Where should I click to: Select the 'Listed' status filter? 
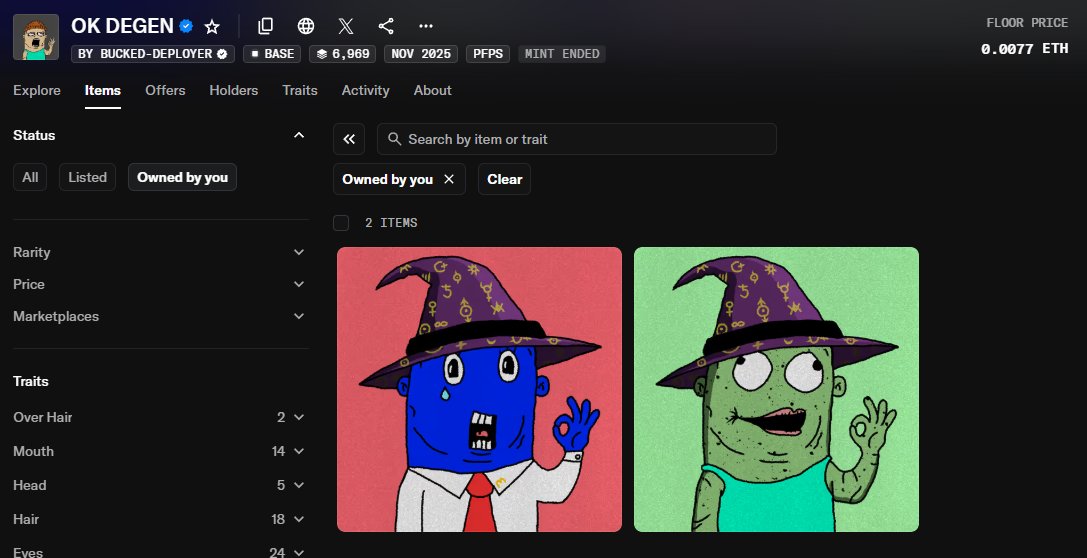tap(87, 177)
